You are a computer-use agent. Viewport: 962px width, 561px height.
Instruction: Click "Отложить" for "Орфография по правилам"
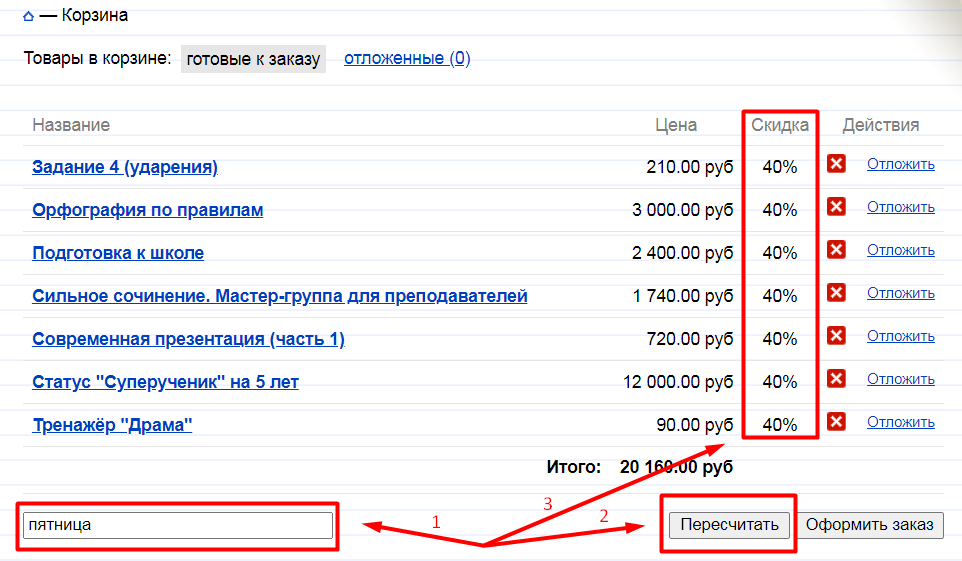900,207
